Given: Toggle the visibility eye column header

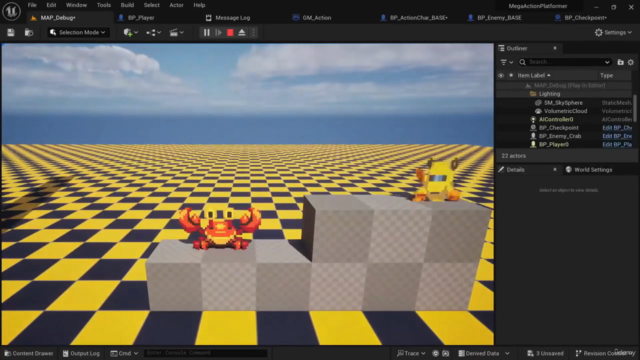Looking at the screenshot, I should tap(501, 76).
